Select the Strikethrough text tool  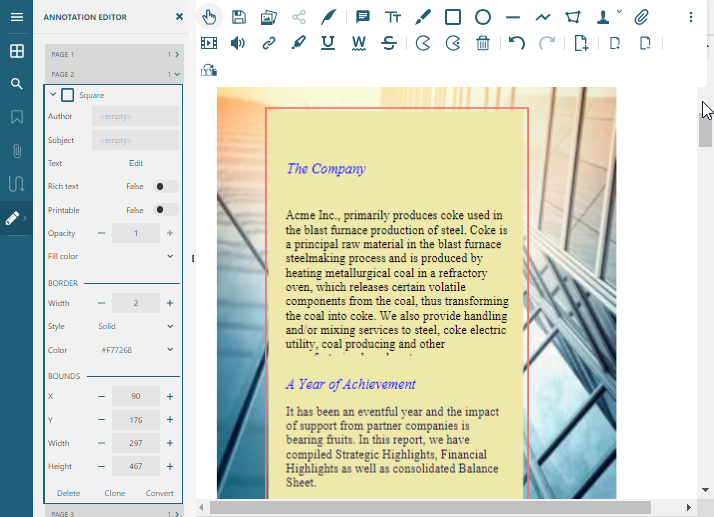coord(389,43)
